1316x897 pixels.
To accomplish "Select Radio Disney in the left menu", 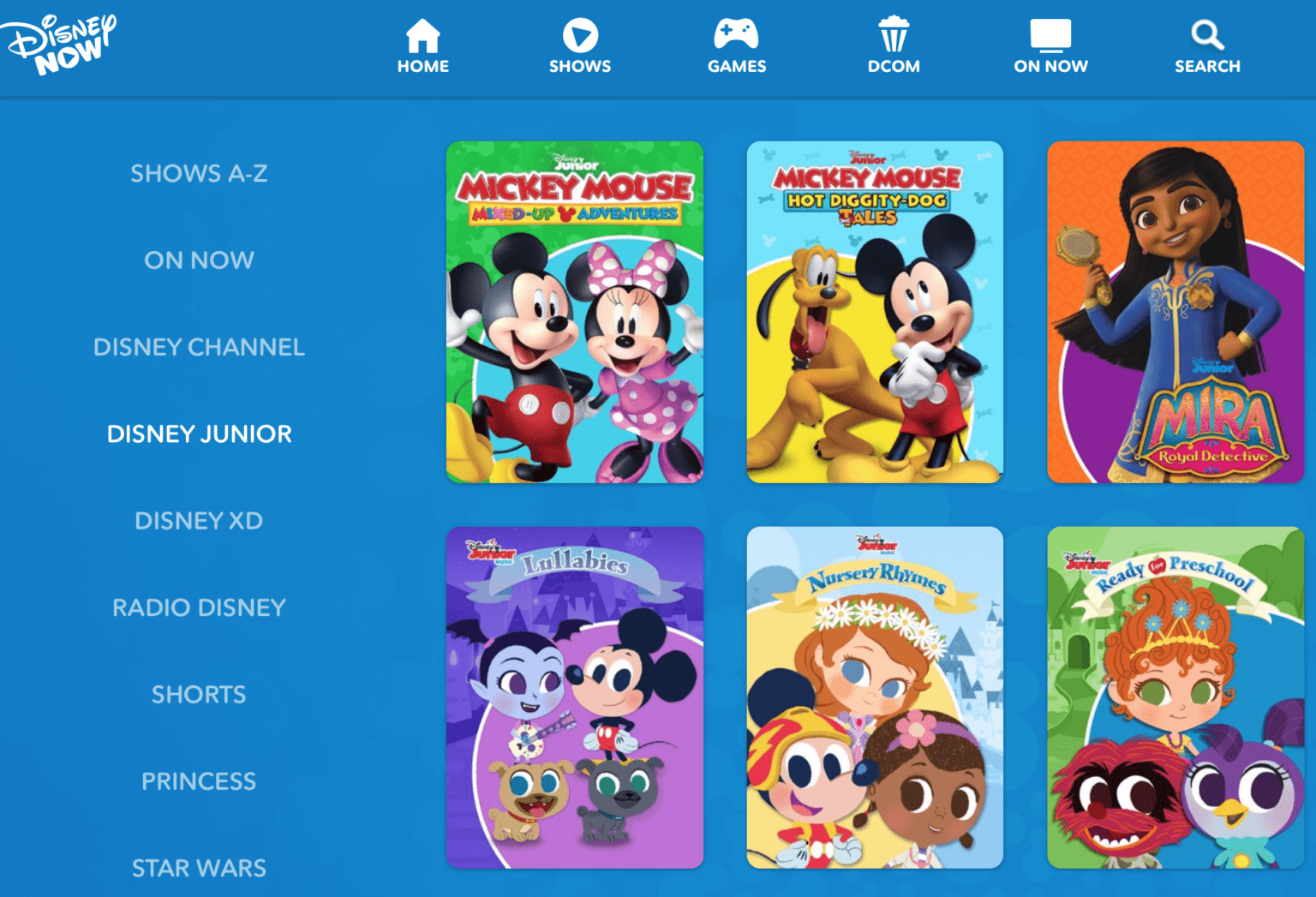I will pyautogui.click(x=199, y=607).
